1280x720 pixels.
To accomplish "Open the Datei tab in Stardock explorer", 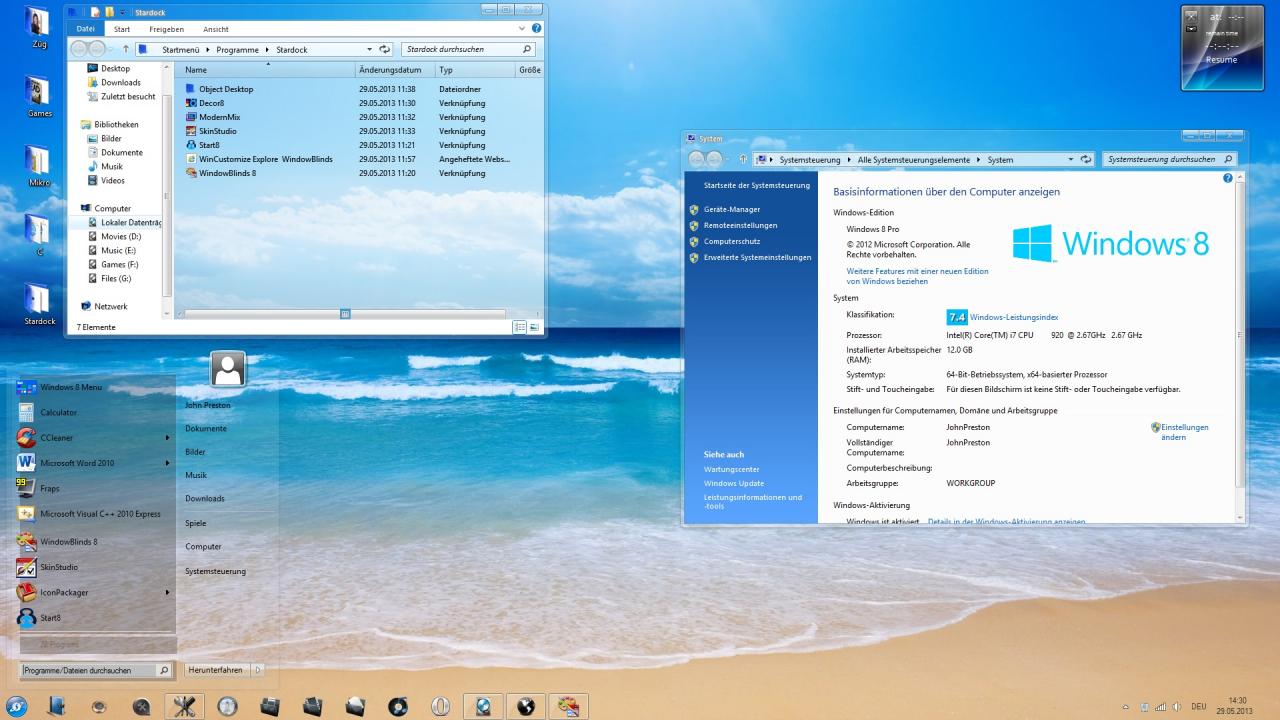I will pos(85,29).
